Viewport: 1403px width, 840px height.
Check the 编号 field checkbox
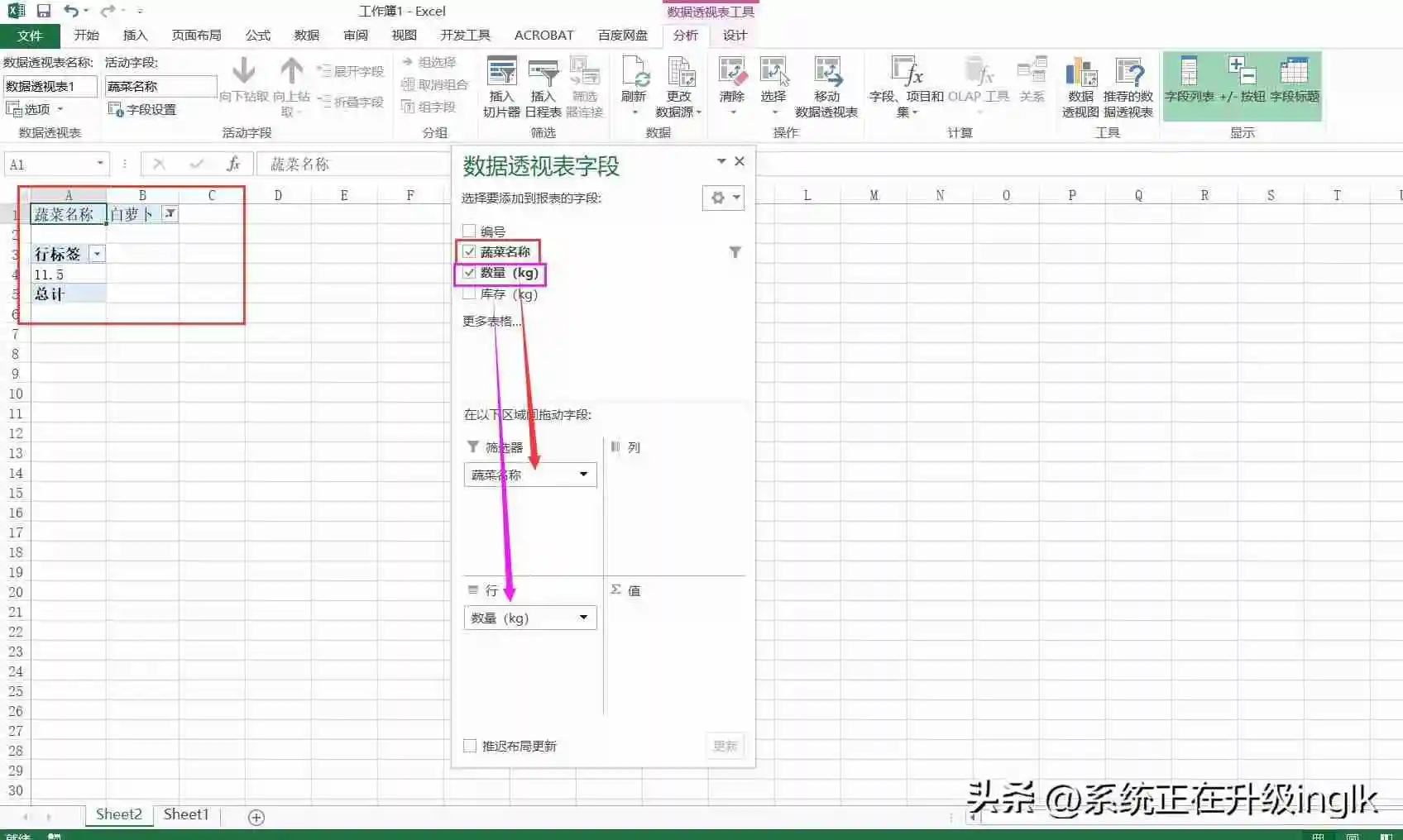pyautogui.click(x=470, y=231)
